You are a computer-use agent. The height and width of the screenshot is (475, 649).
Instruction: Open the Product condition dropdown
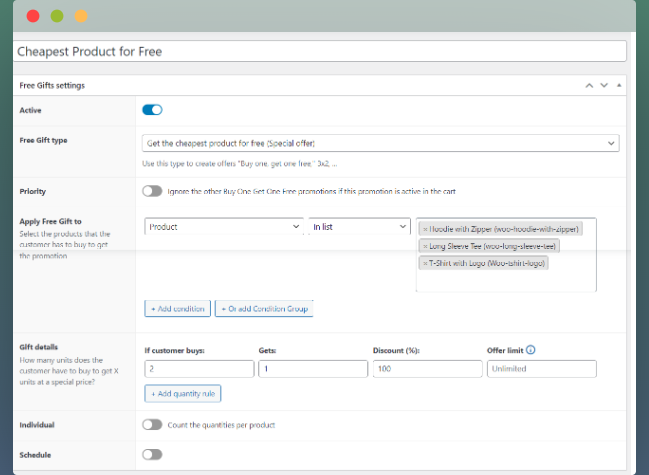pyautogui.click(x=224, y=227)
